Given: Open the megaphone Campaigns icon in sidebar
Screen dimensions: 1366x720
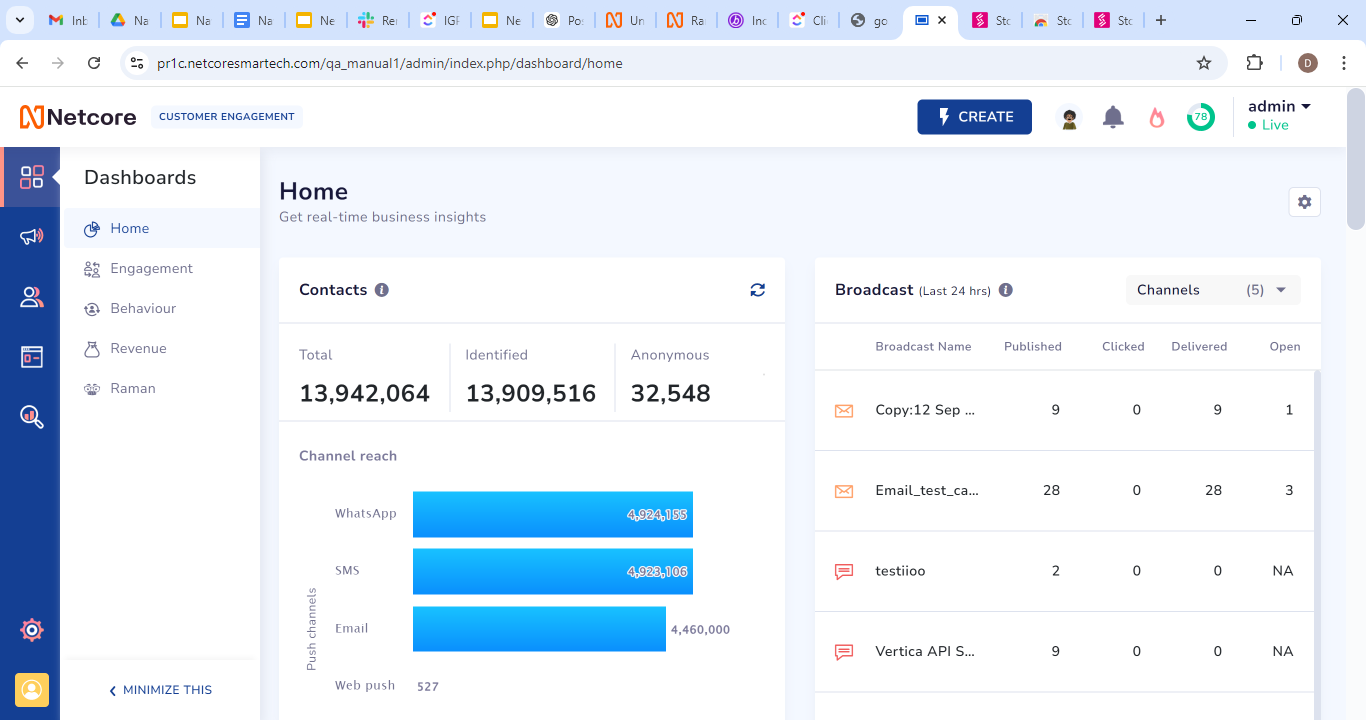Looking at the screenshot, I should (x=32, y=237).
